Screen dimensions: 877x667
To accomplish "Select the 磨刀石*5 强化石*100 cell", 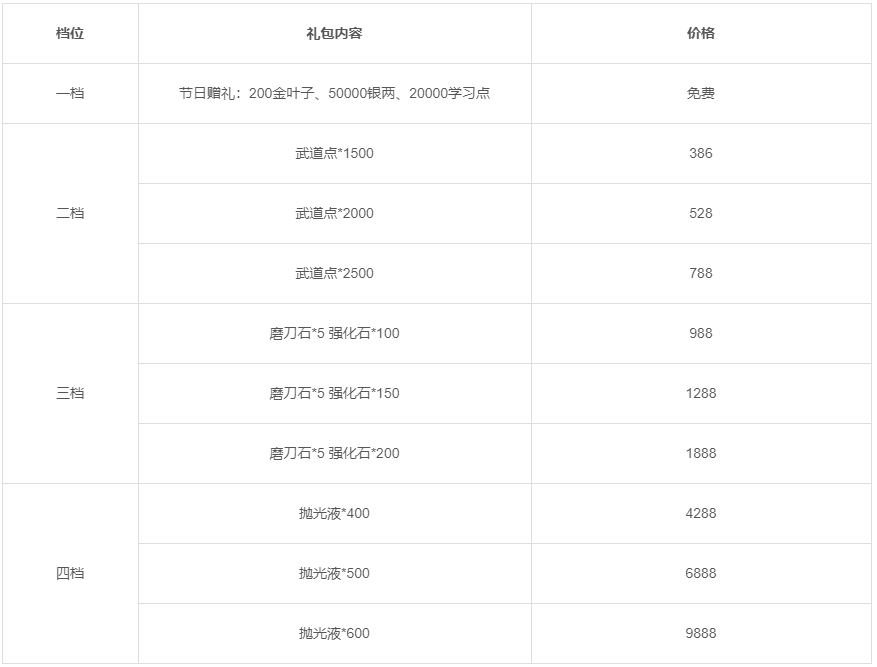I will click(x=334, y=333).
